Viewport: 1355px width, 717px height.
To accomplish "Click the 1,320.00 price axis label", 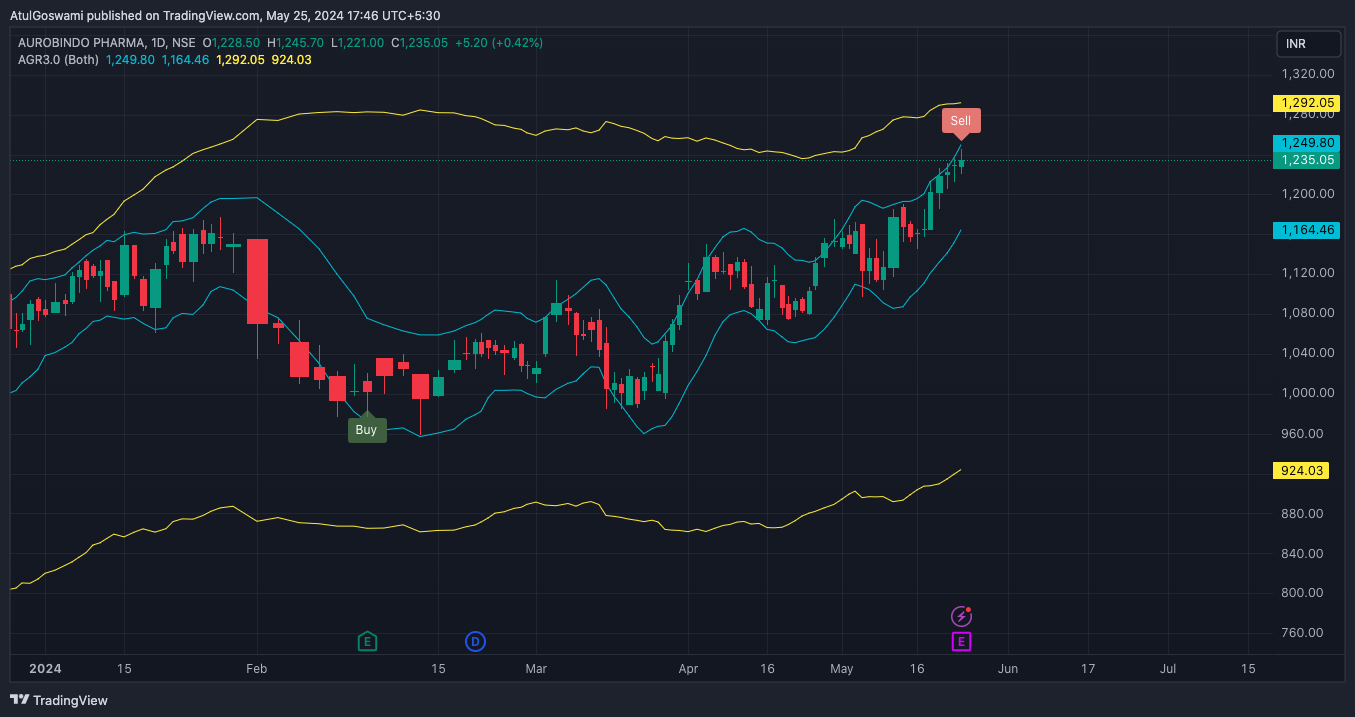I will (x=1308, y=74).
